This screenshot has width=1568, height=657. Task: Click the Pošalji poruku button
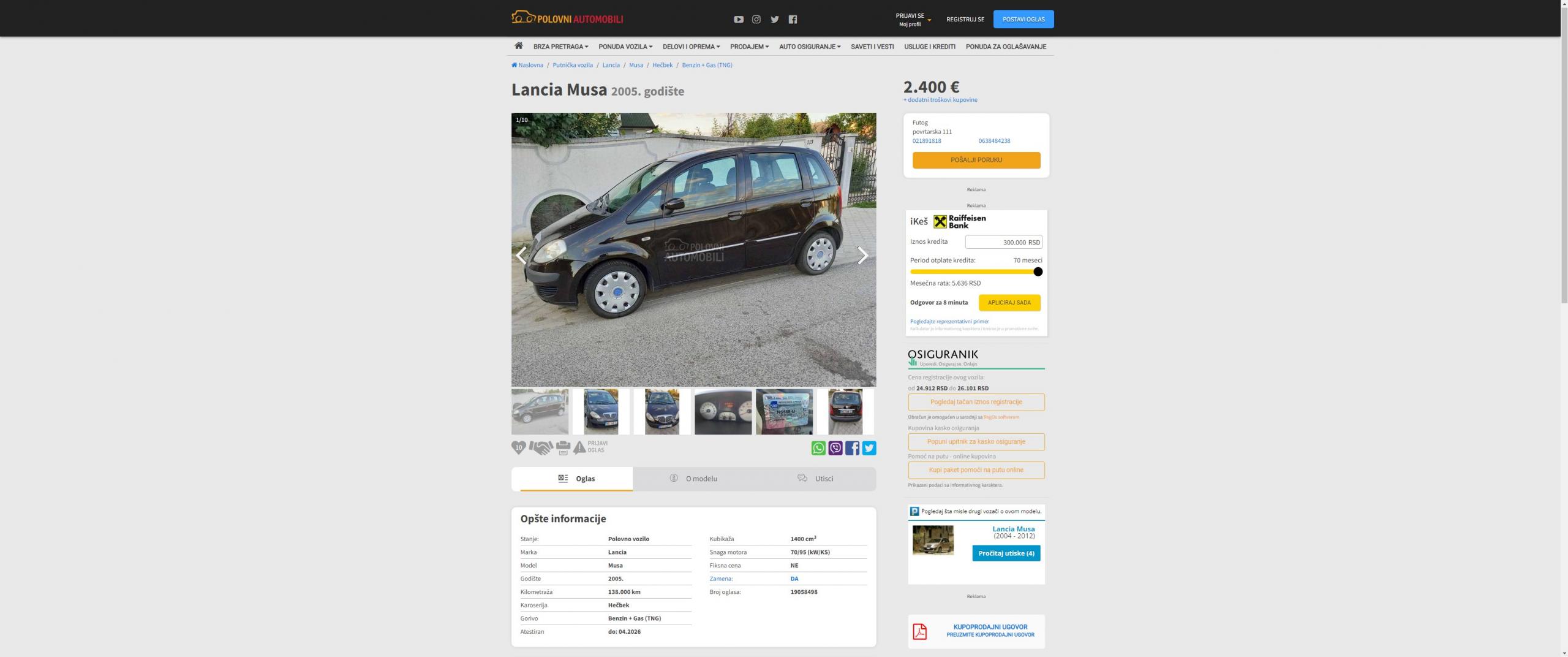coord(976,160)
